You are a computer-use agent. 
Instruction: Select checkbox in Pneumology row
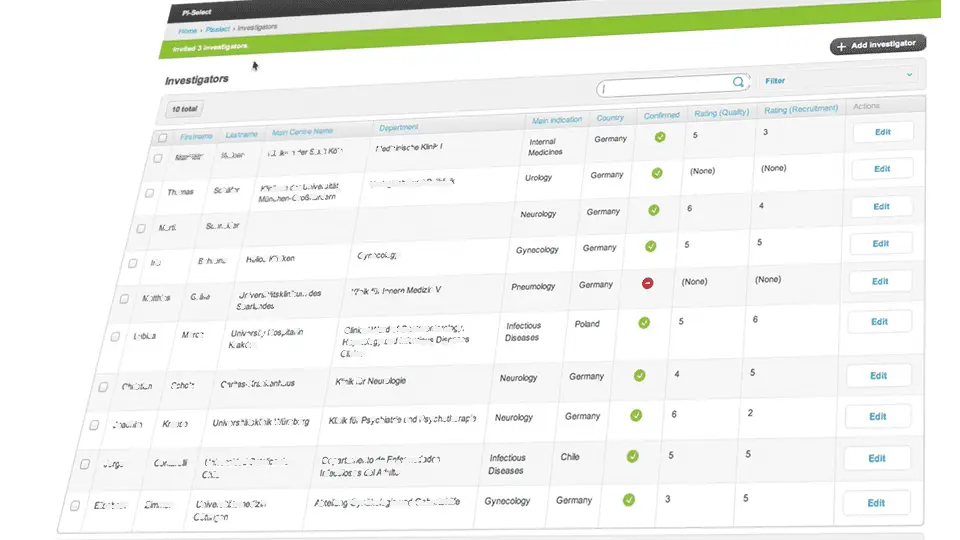(x=124, y=299)
